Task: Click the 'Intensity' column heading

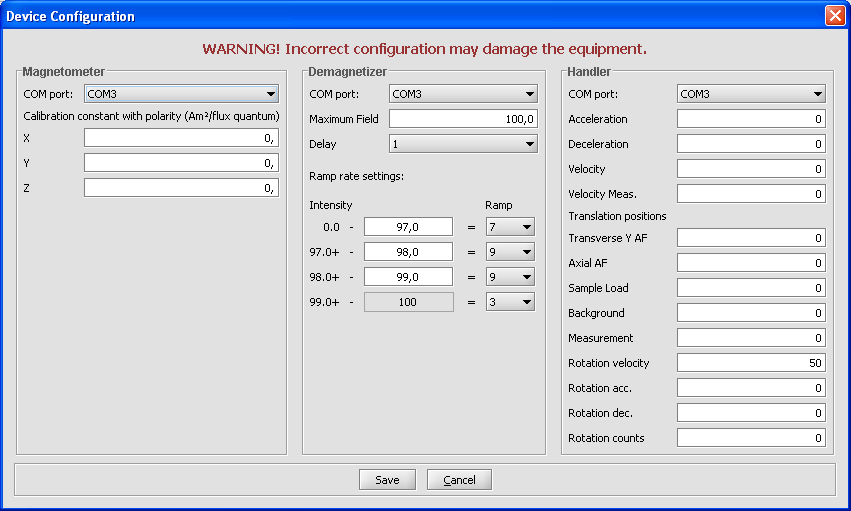Action: (x=331, y=205)
